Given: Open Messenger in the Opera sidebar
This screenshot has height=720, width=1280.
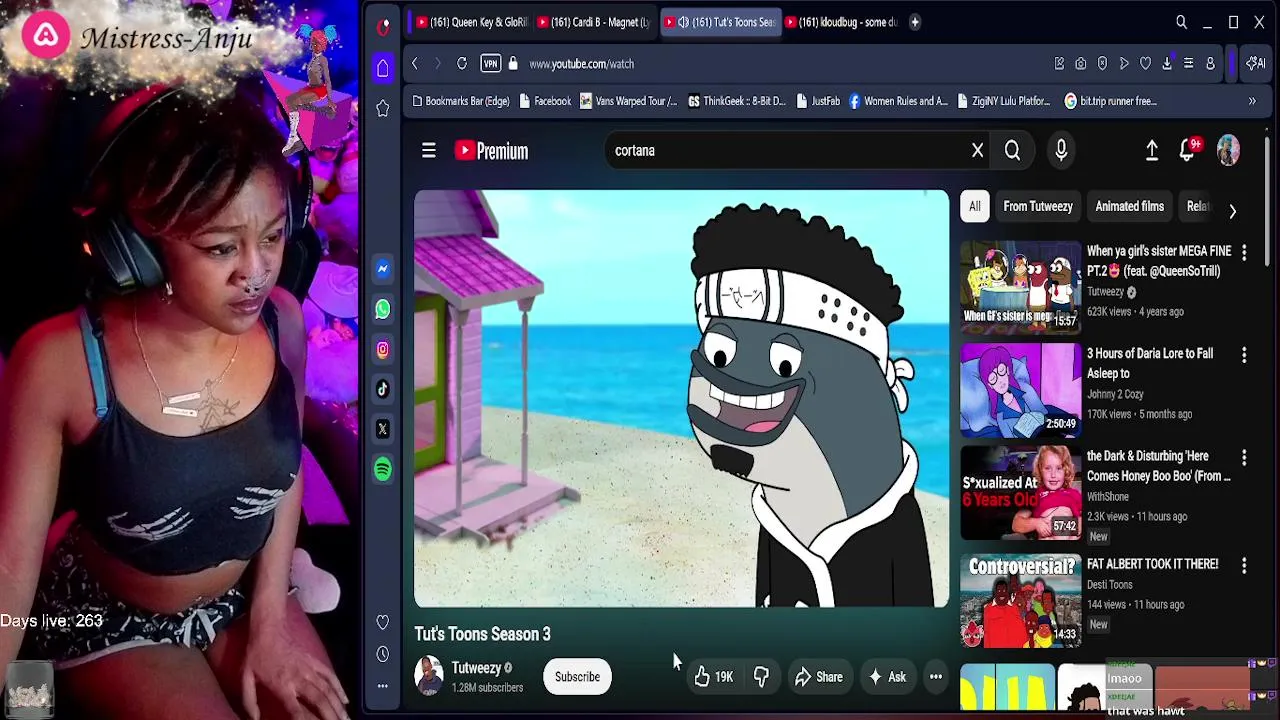Looking at the screenshot, I should [x=383, y=269].
